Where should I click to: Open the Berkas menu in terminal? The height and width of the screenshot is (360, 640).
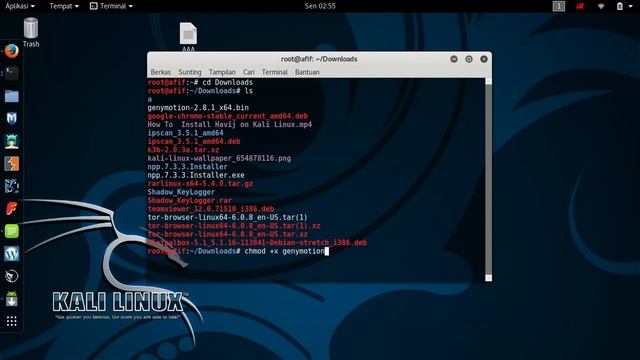160,72
